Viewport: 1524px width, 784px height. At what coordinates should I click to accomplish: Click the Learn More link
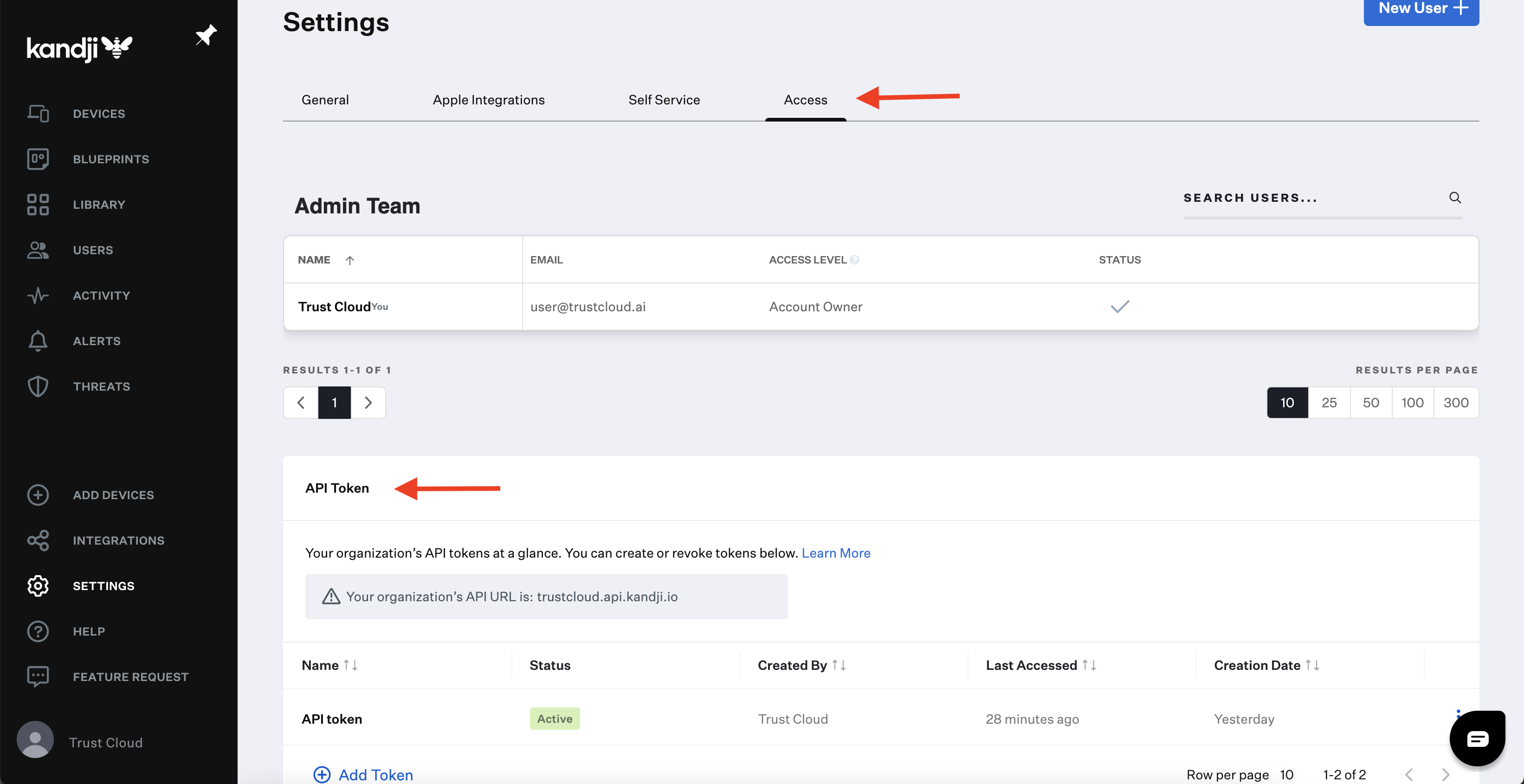(x=835, y=552)
